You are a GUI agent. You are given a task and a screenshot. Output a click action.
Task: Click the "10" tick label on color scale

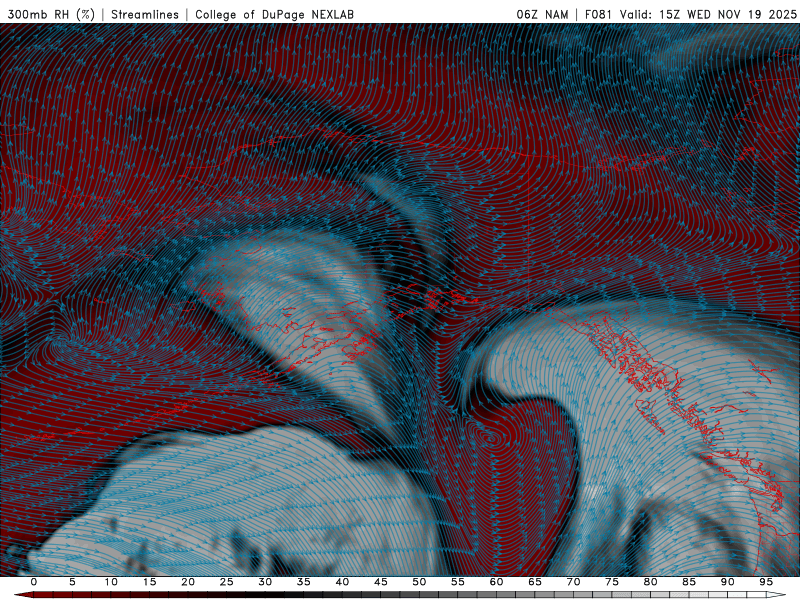click(111, 582)
